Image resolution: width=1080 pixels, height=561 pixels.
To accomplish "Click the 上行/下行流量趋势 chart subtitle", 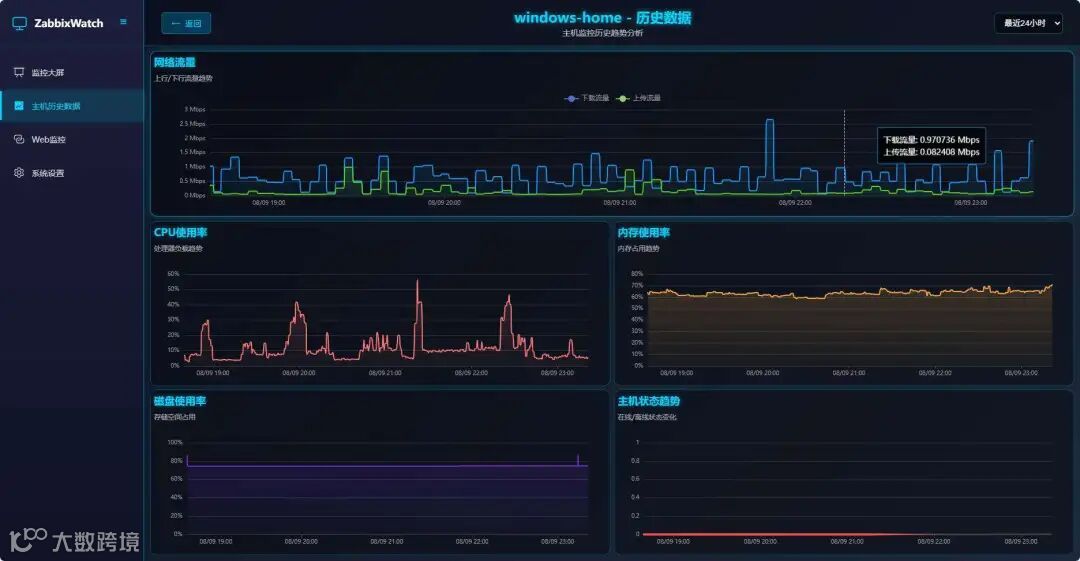I will (x=183, y=79).
